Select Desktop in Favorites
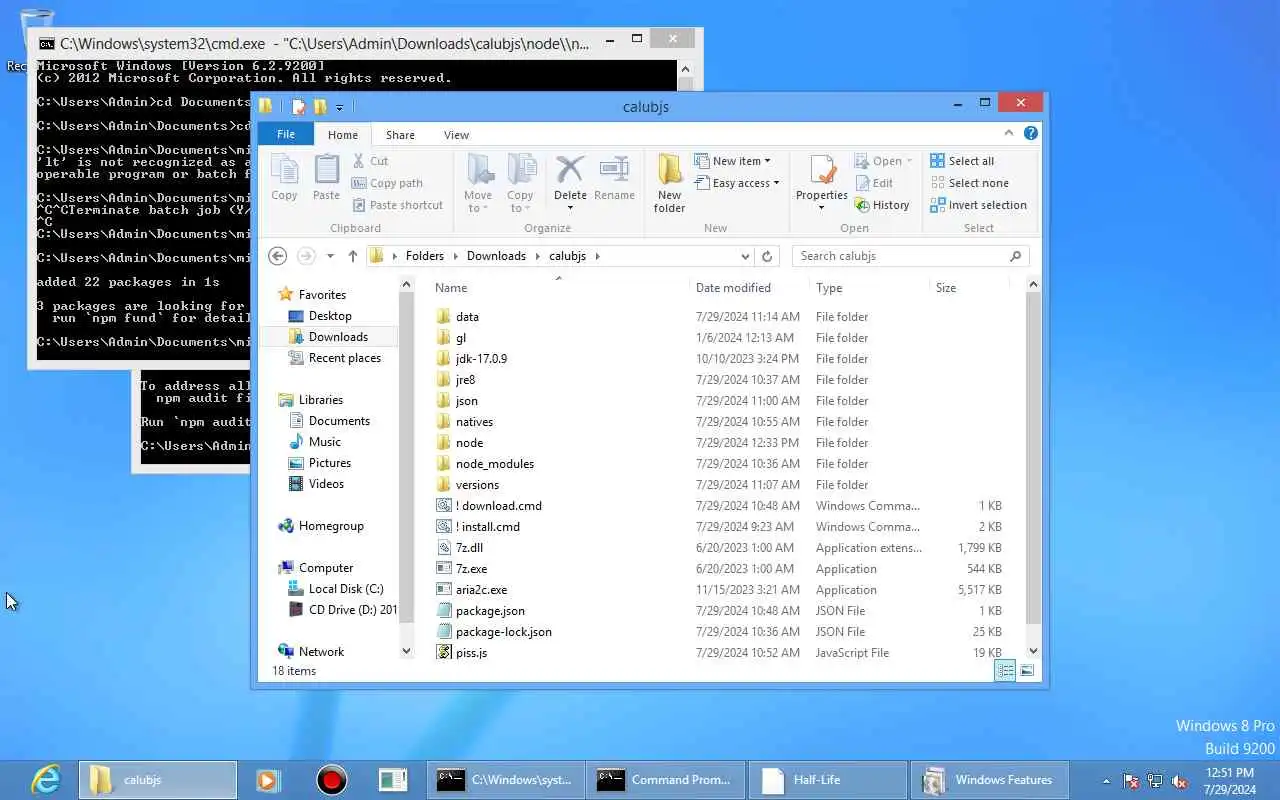The width and height of the screenshot is (1280, 800). coord(330,316)
